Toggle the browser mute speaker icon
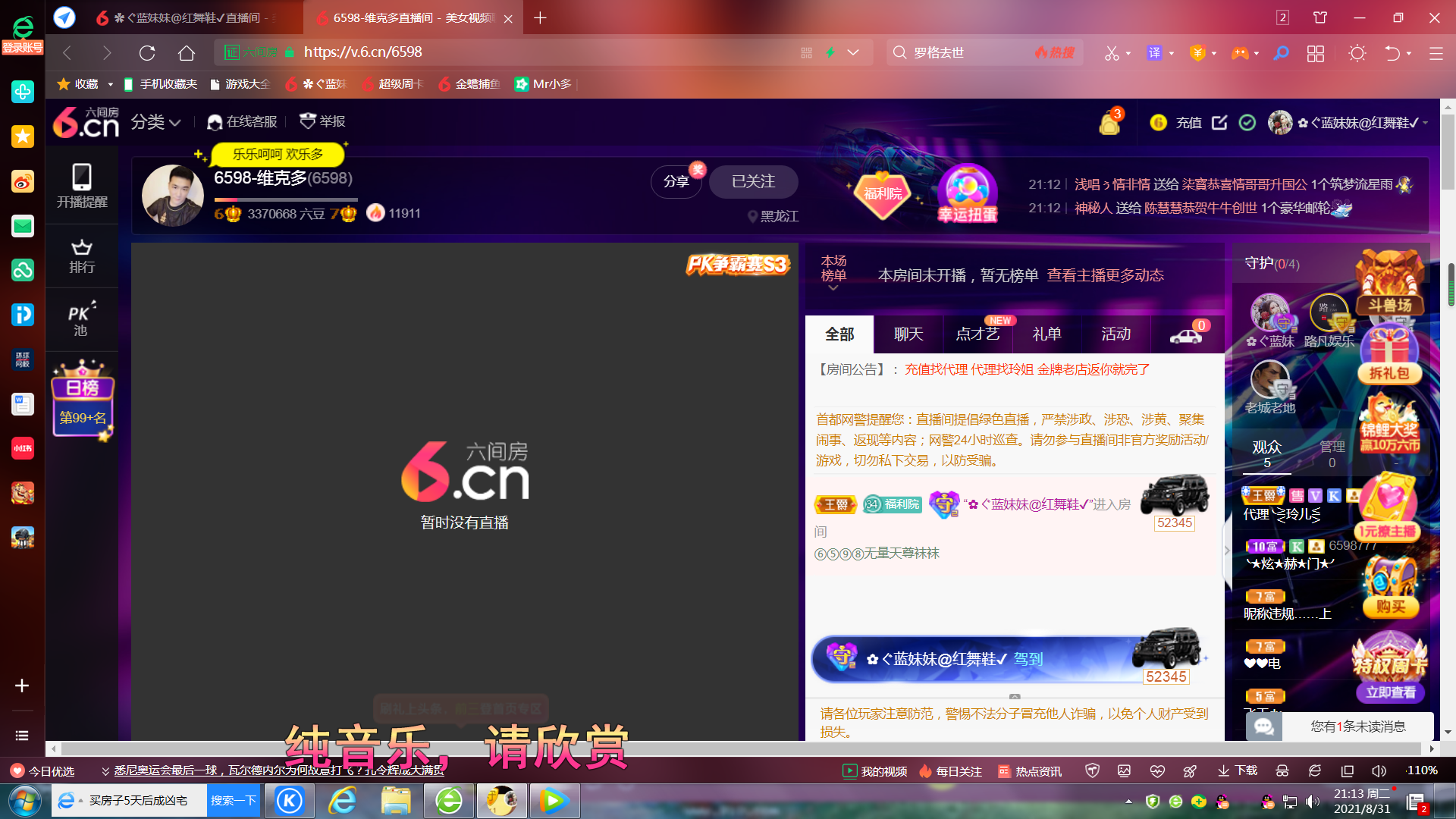The width and height of the screenshot is (1456, 819). [x=1379, y=770]
